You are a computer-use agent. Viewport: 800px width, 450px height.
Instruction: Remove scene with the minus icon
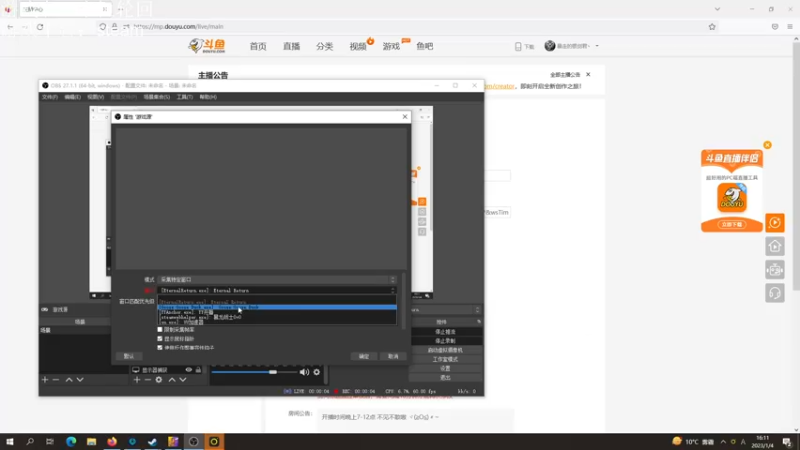[x=56, y=380]
